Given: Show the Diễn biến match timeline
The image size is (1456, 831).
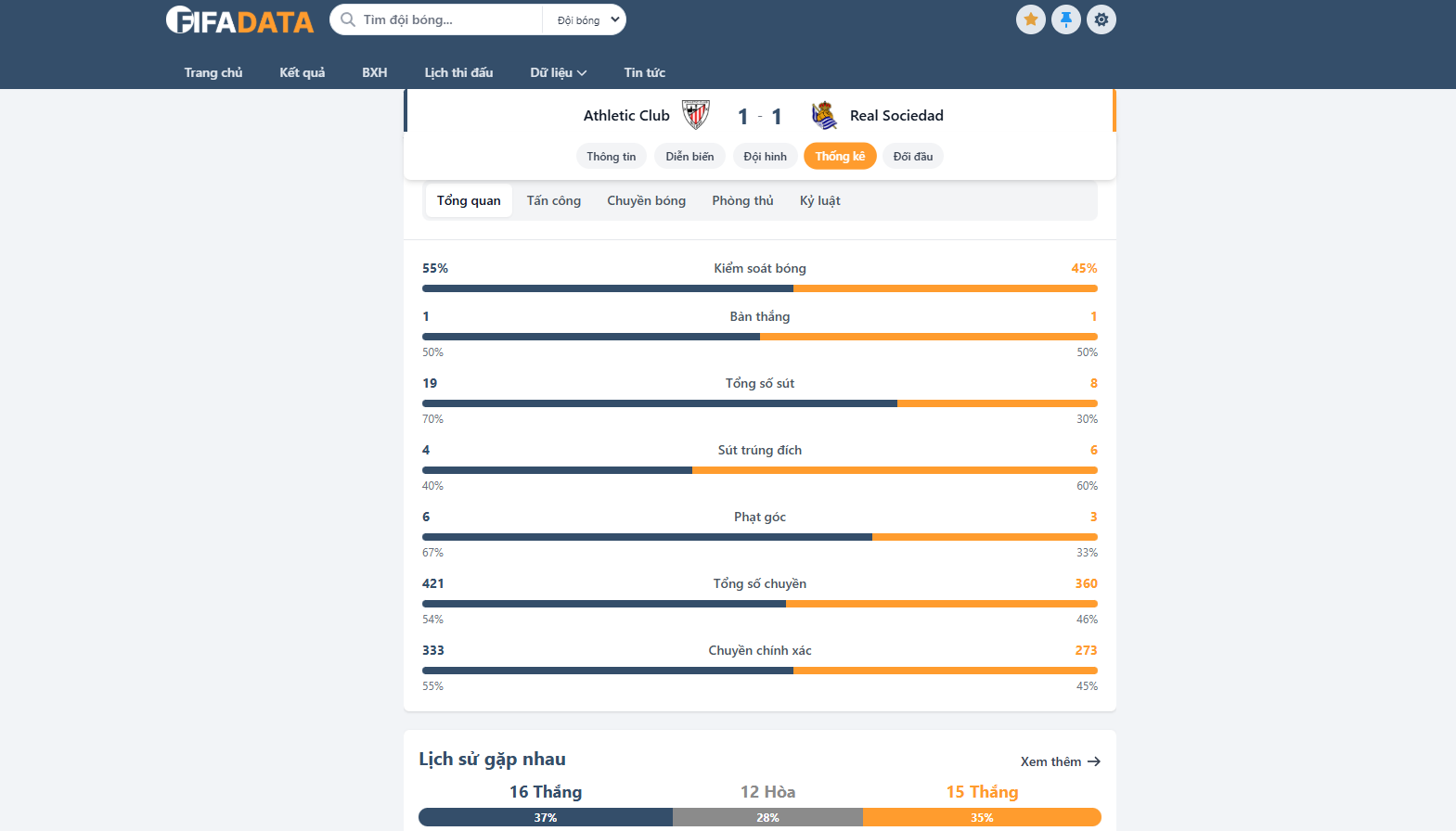Looking at the screenshot, I should point(689,157).
